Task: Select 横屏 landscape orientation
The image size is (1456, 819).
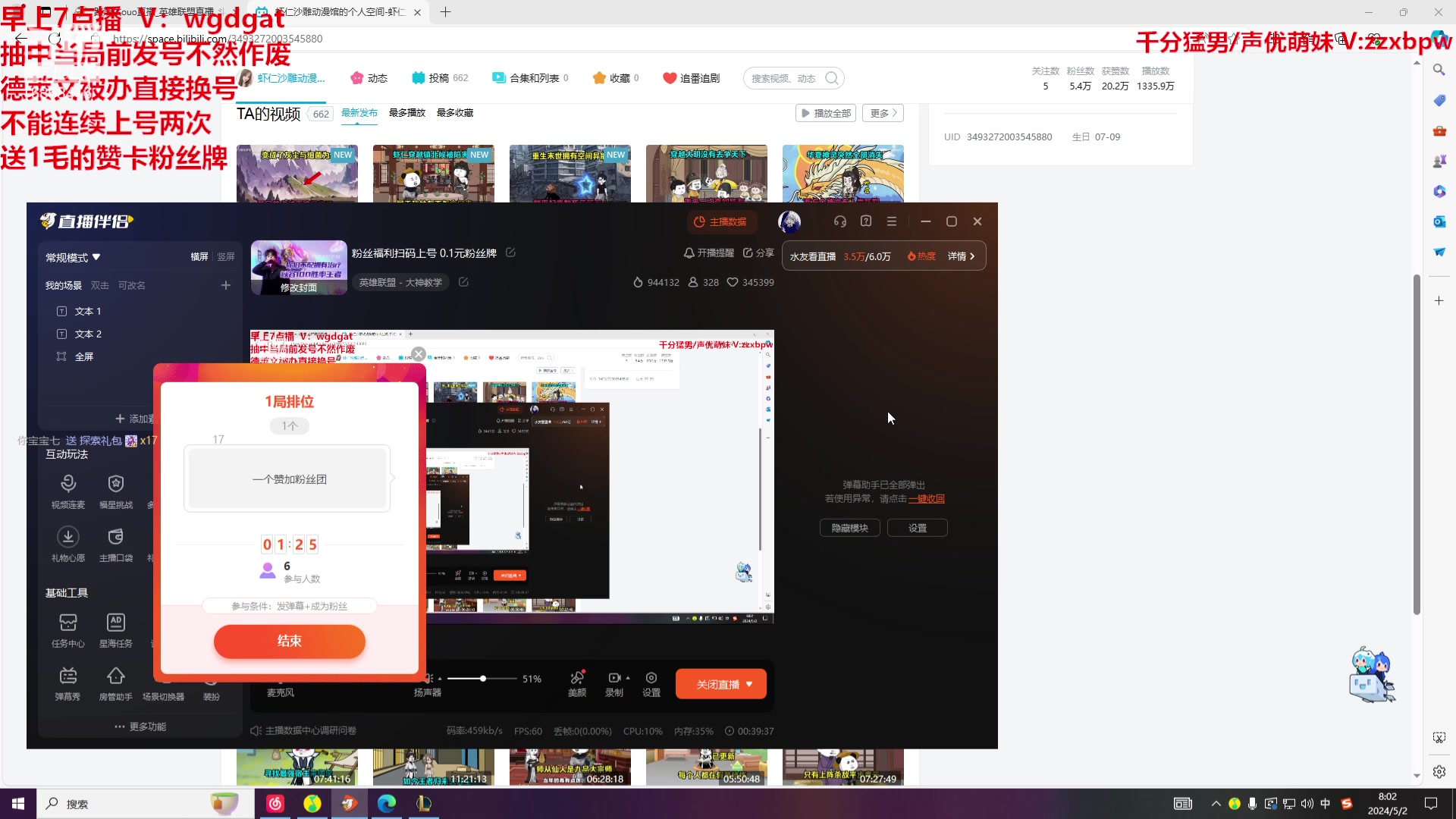Action: point(199,257)
